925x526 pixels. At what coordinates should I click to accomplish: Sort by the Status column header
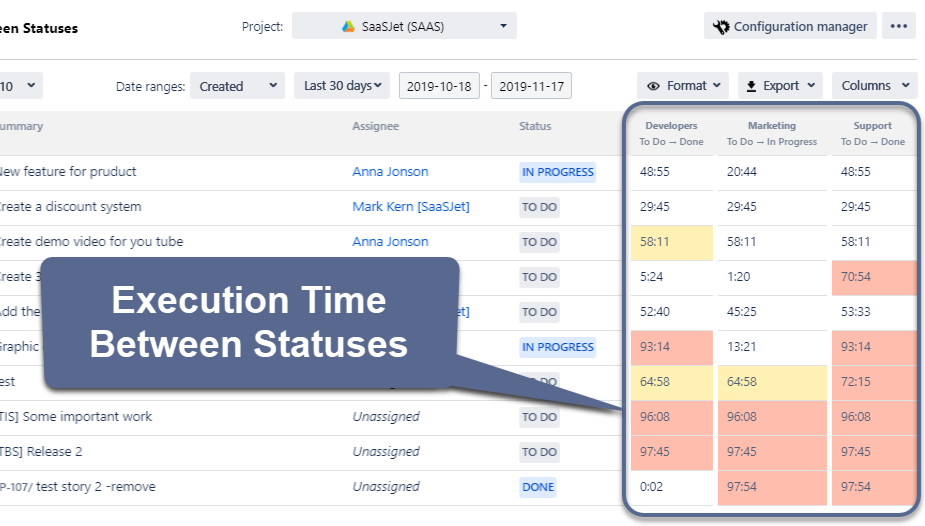[x=535, y=126]
